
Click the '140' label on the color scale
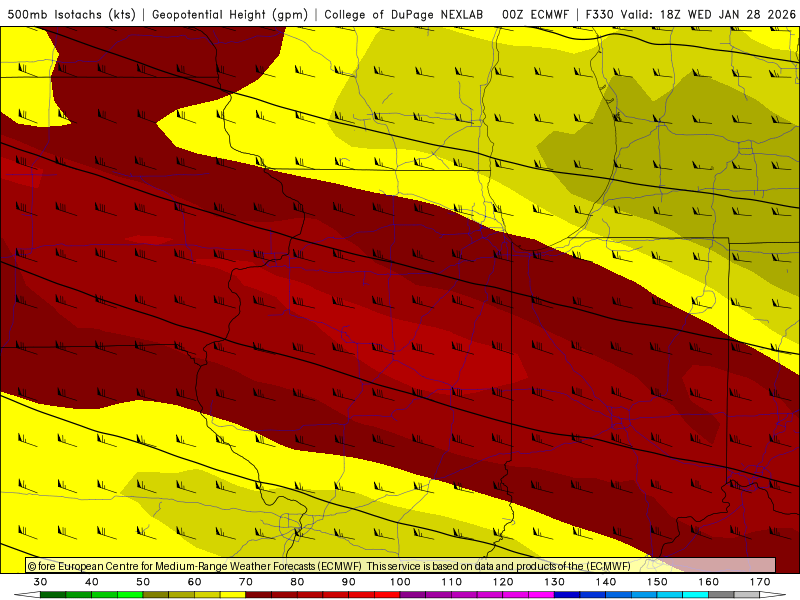pos(606,582)
